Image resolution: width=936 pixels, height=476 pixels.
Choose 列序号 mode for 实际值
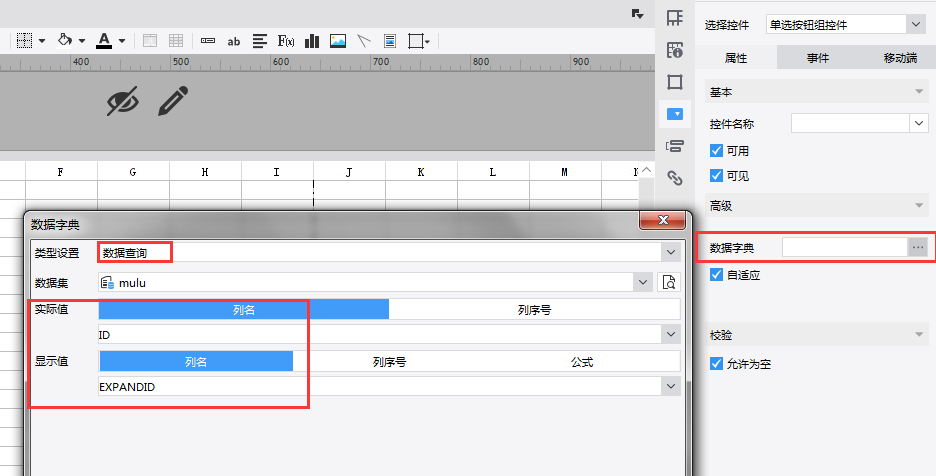click(534, 309)
